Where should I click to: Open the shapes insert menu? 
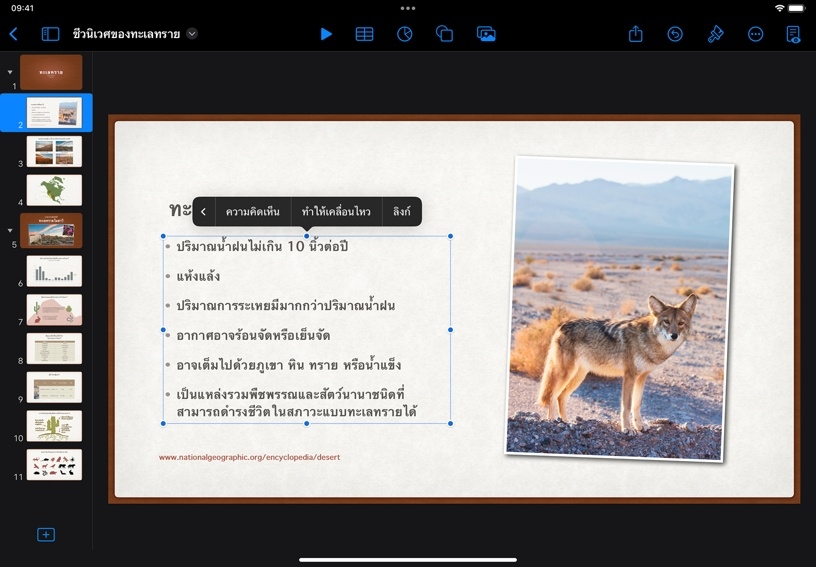click(445, 34)
